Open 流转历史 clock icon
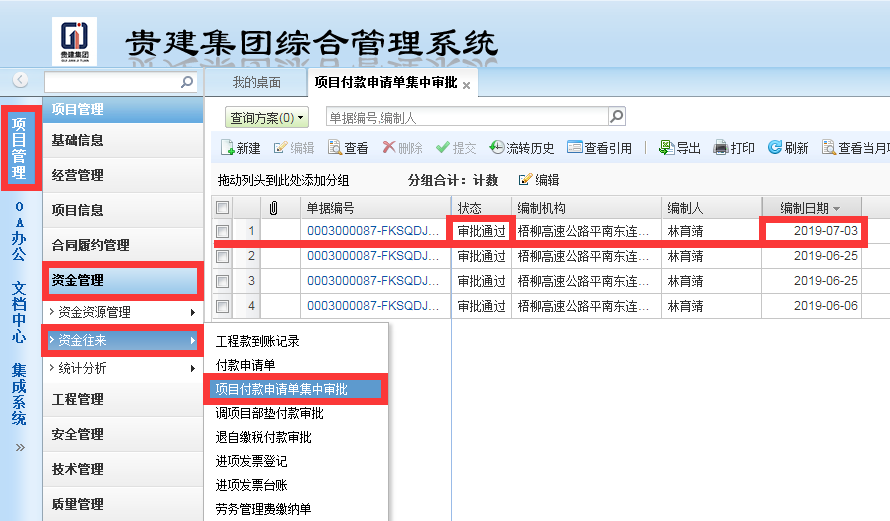 click(497, 148)
